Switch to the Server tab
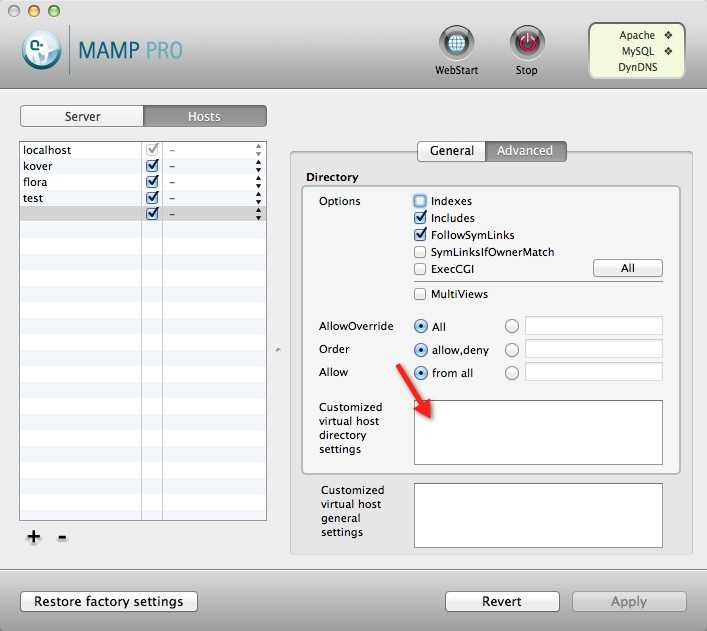The height and width of the screenshot is (631, 707). click(x=82, y=116)
